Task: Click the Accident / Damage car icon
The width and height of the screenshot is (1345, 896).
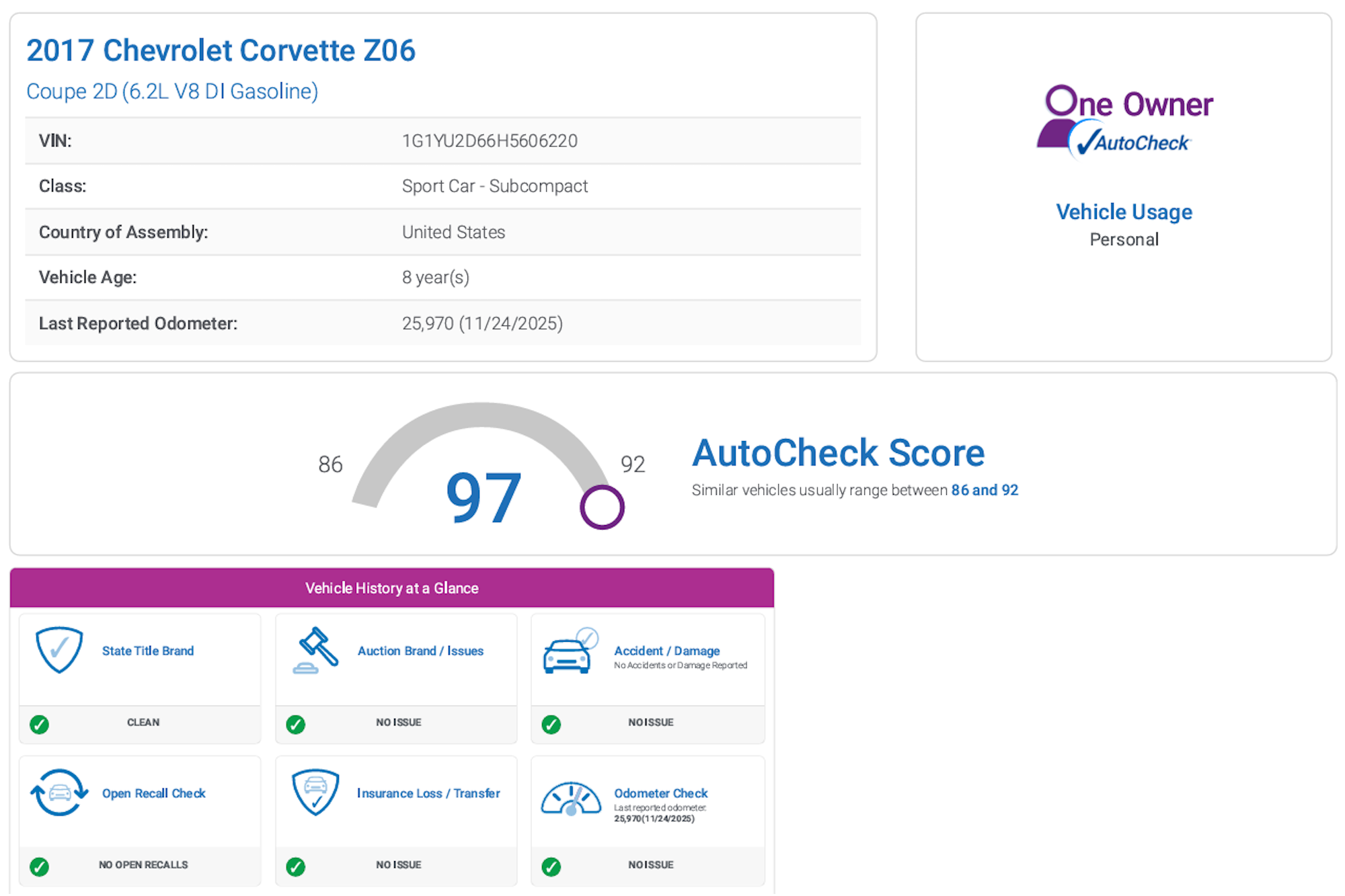Action: click(x=570, y=651)
